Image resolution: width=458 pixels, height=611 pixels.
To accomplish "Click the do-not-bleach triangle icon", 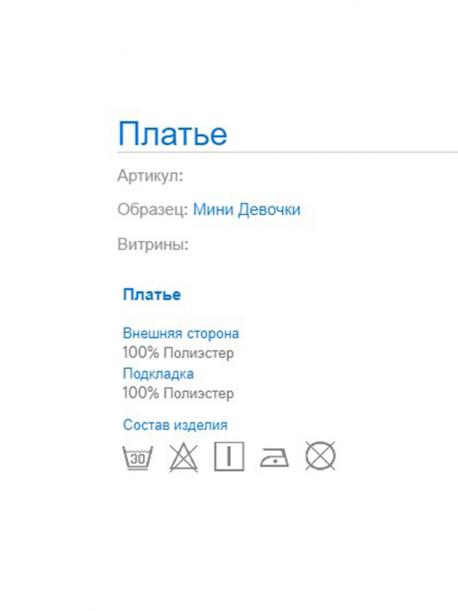I will (x=184, y=457).
